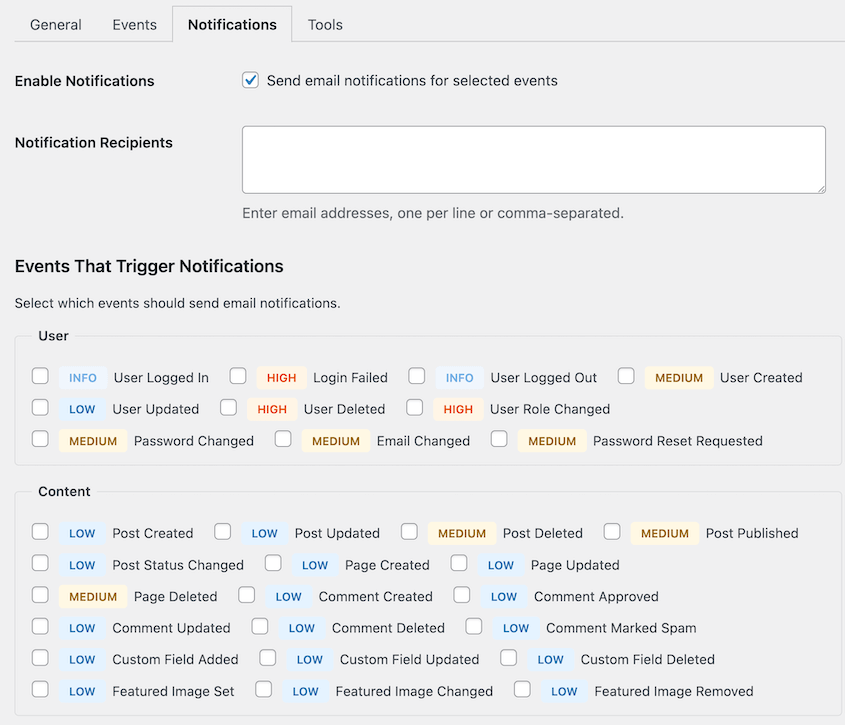The width and height of the screenshot is (845, 725).
Task: Select the Notifications tab
Action: [231, 24]
